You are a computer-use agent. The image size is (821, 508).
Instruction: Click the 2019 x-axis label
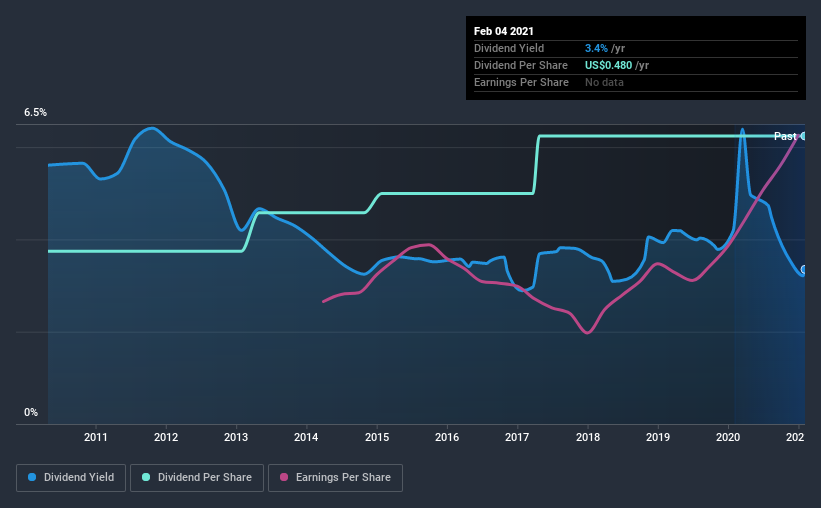click(x=658, y=437)
